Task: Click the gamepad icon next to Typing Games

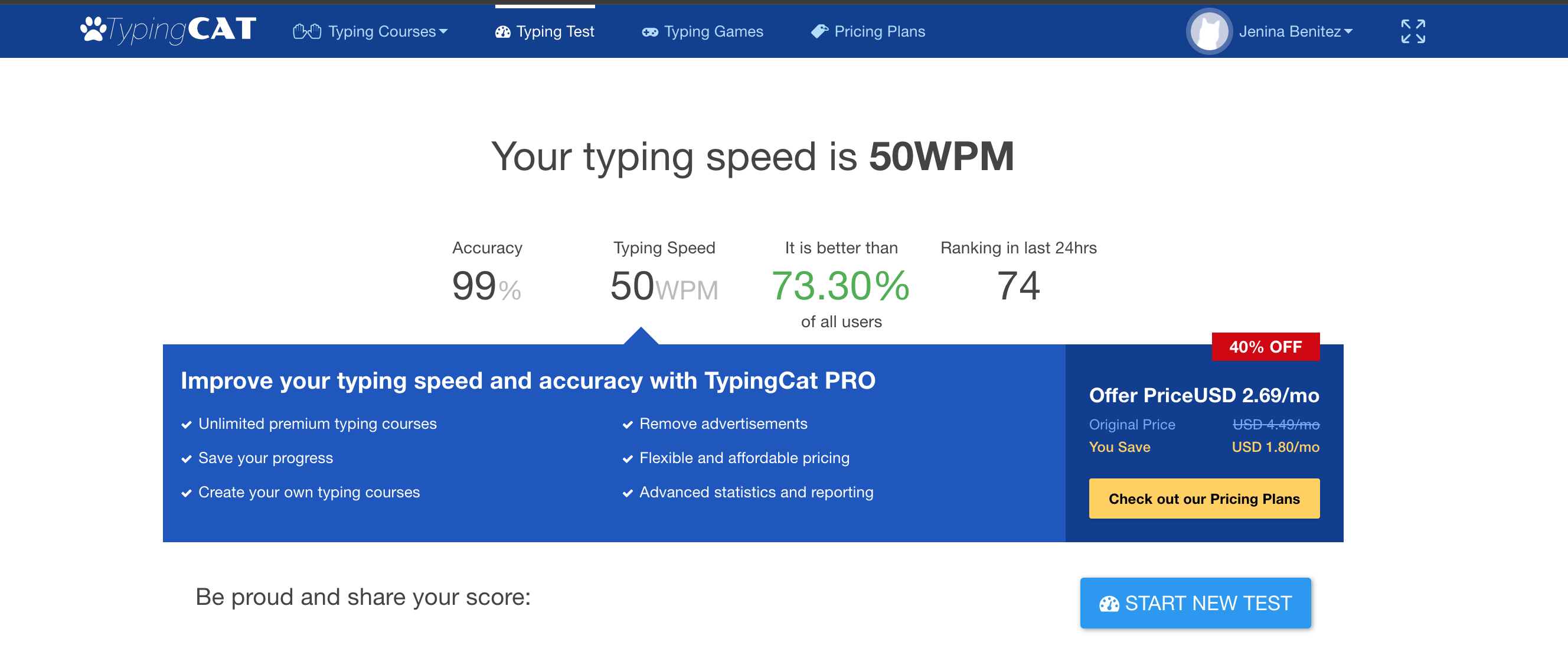Action: click(649, 31)
